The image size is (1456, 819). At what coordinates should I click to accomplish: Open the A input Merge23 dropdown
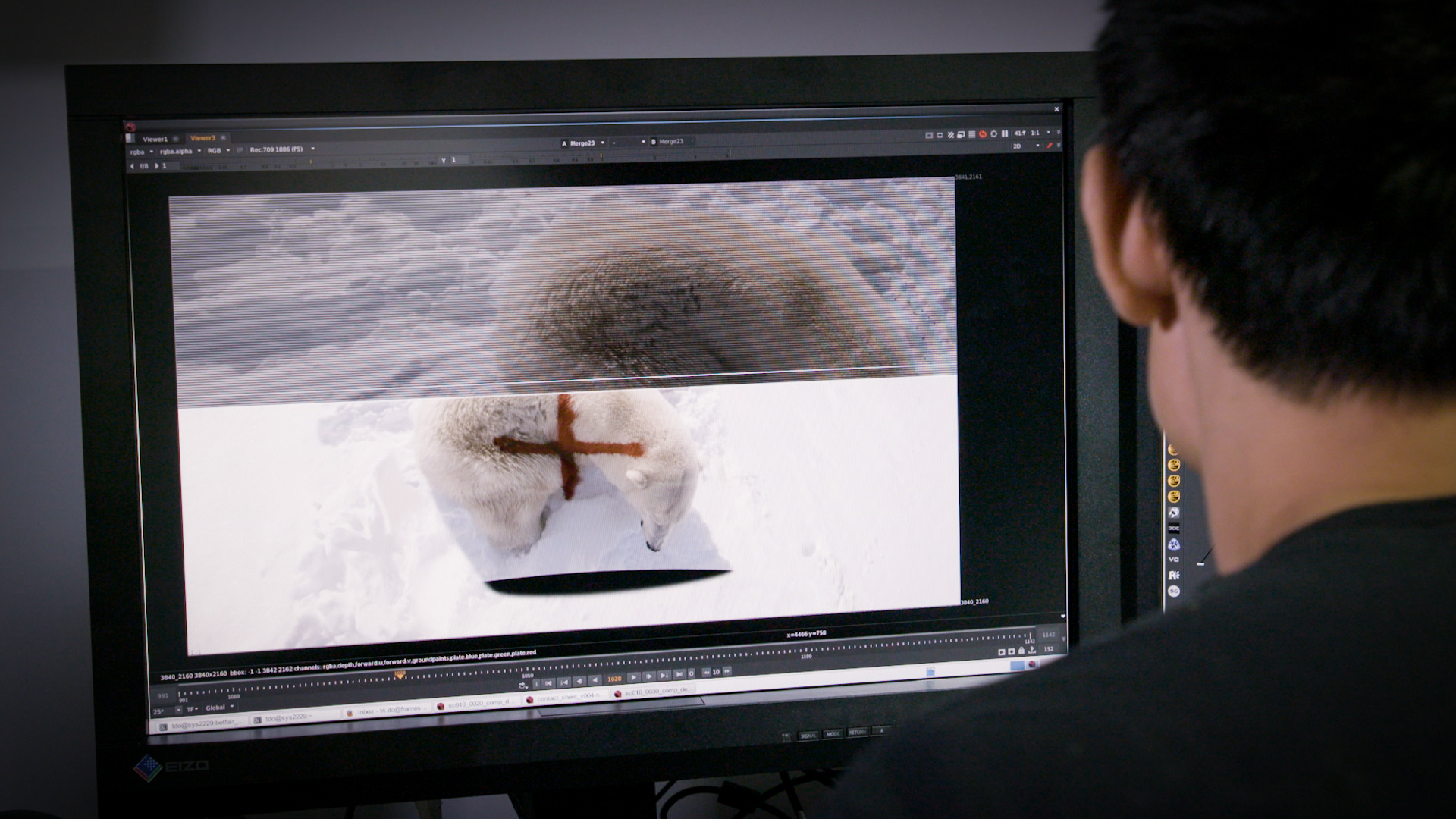[583, 143]
